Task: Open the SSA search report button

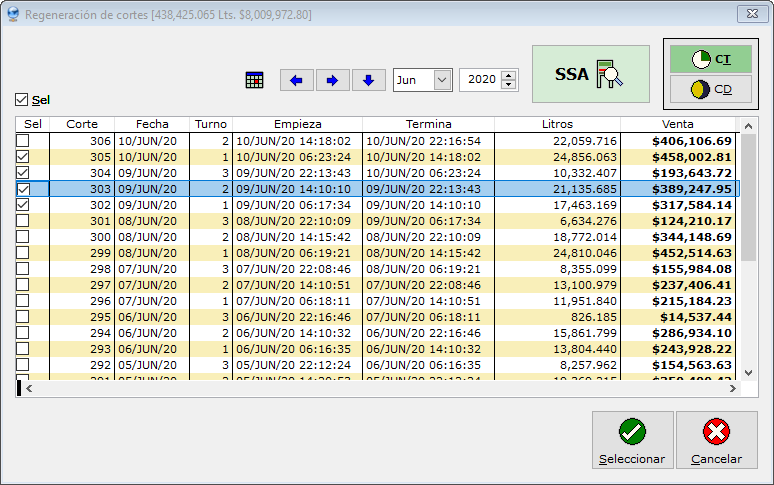Action: coord(590,74)
